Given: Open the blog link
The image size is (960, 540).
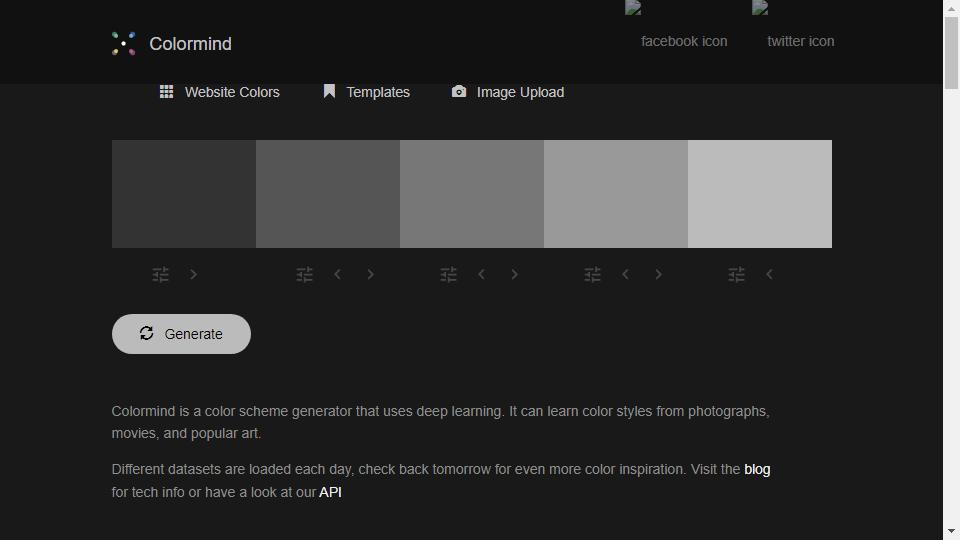Looking at the screenshot, I should (757, 470).
